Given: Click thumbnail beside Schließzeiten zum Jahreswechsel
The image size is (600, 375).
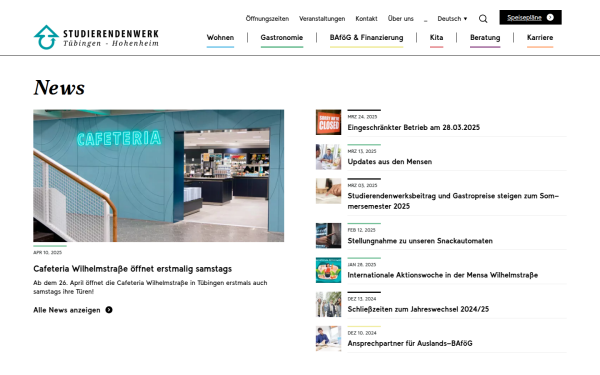Looking at the screenshot, I should [328, 304].
